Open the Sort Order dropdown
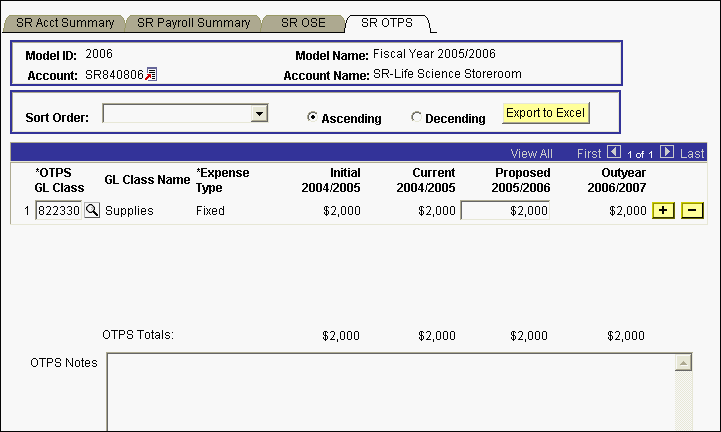The image size is (721, 432). coord(259,114)
